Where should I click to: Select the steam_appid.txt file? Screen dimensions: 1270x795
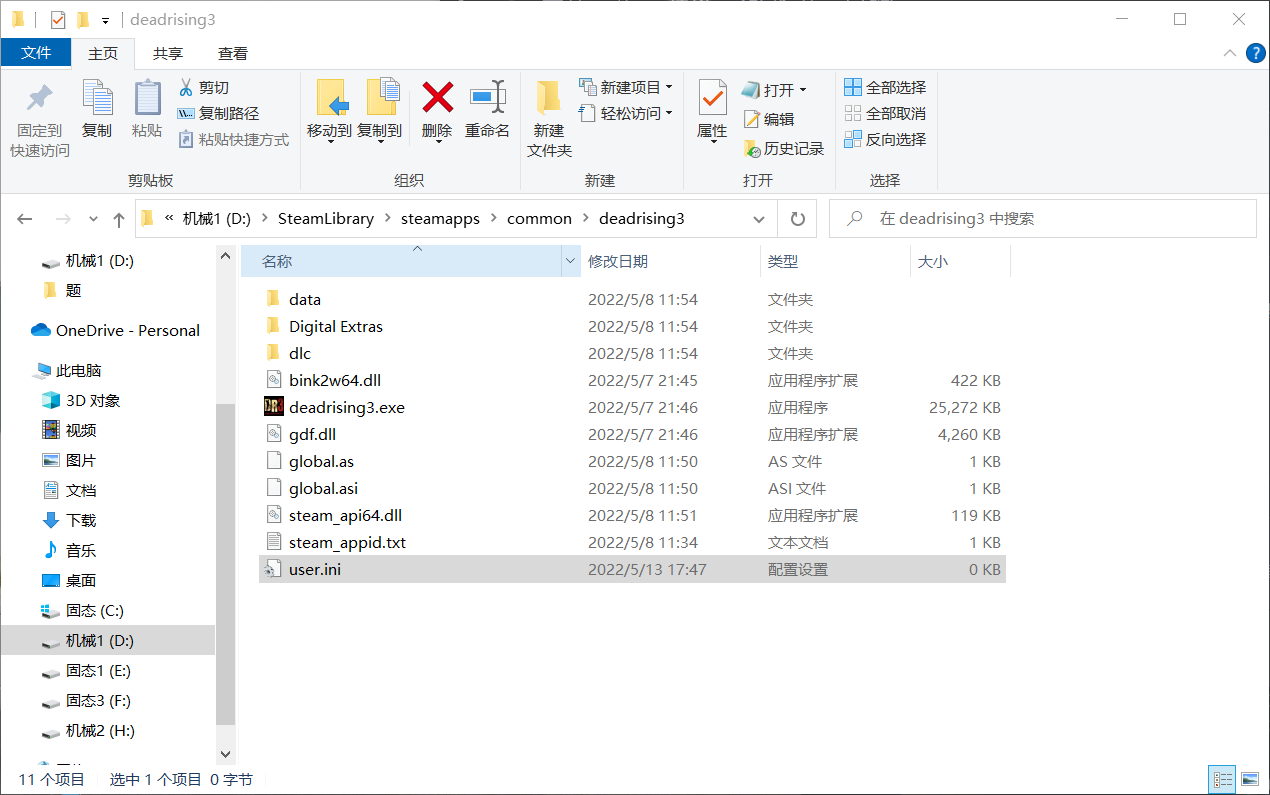[x=632, y=542]
